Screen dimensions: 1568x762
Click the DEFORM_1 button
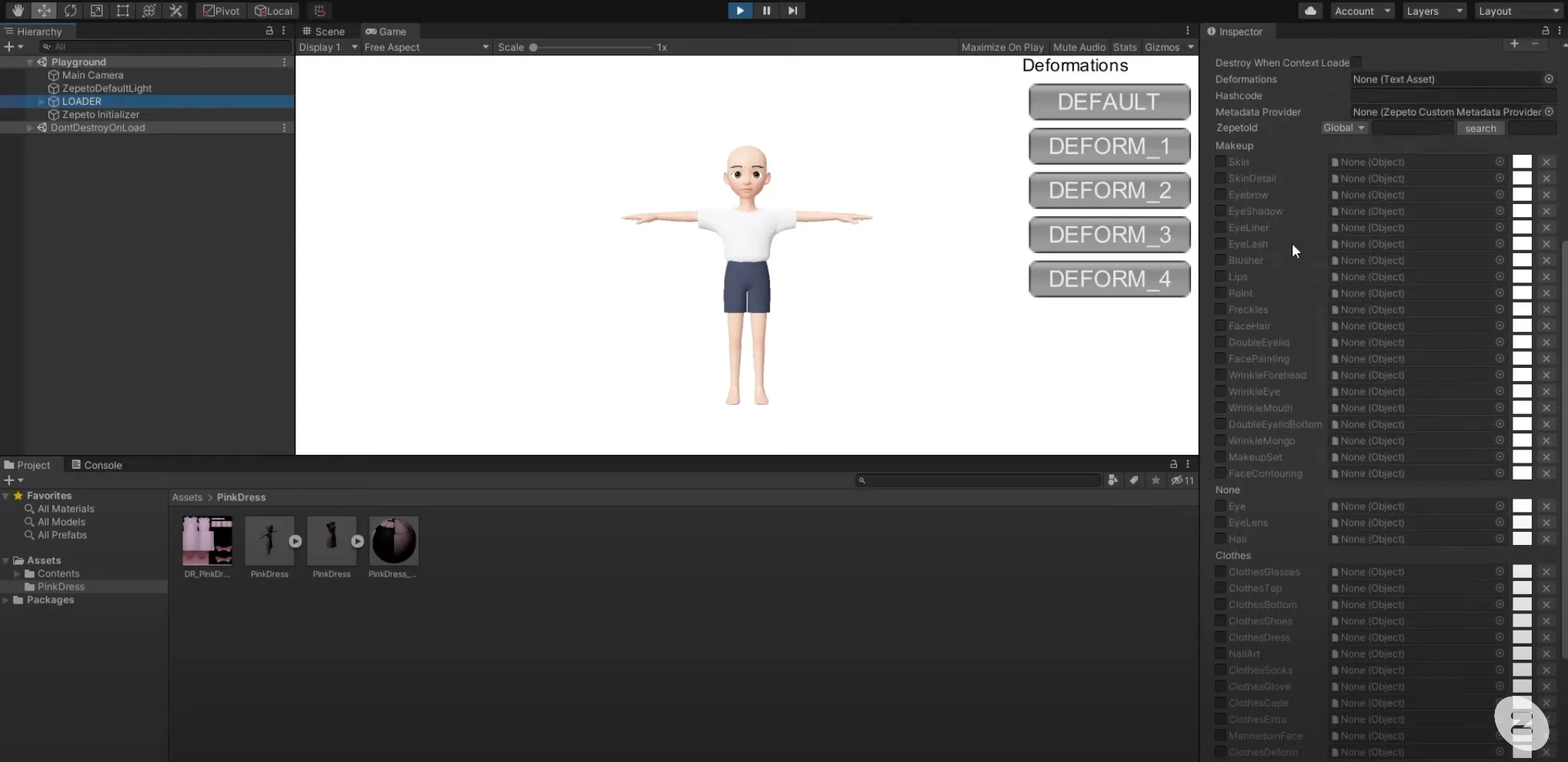pos(1109,146)
